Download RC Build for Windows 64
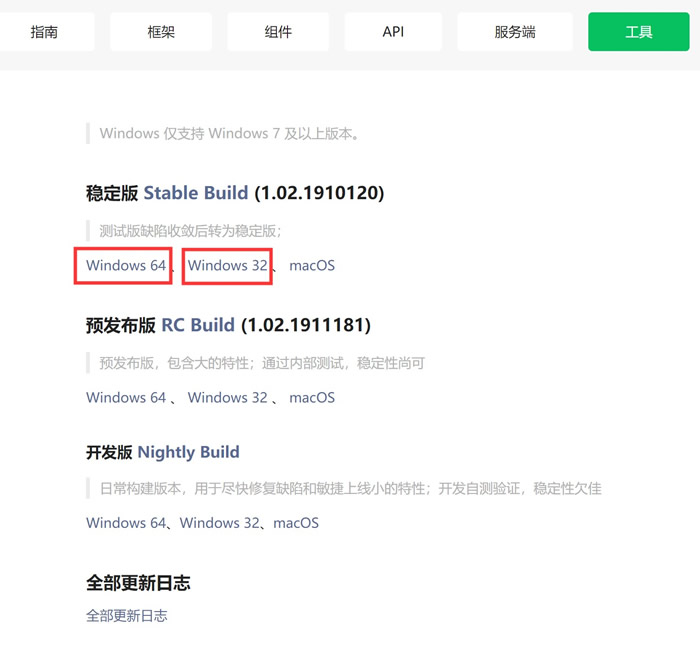 125,398
